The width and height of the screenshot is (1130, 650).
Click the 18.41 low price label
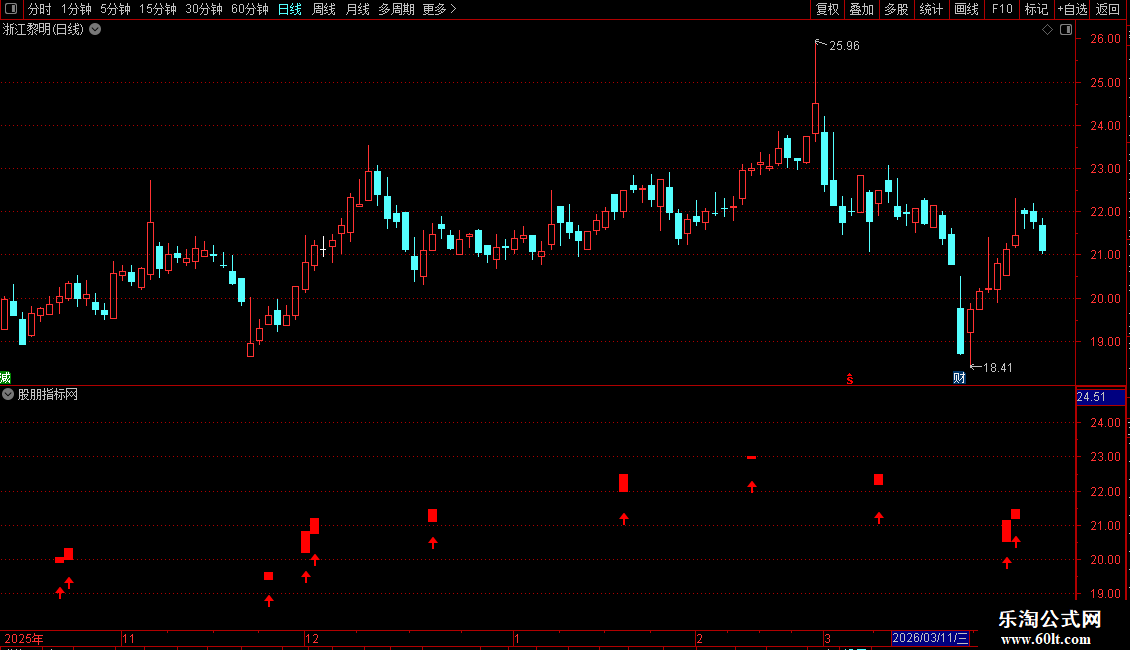(997, 368)
